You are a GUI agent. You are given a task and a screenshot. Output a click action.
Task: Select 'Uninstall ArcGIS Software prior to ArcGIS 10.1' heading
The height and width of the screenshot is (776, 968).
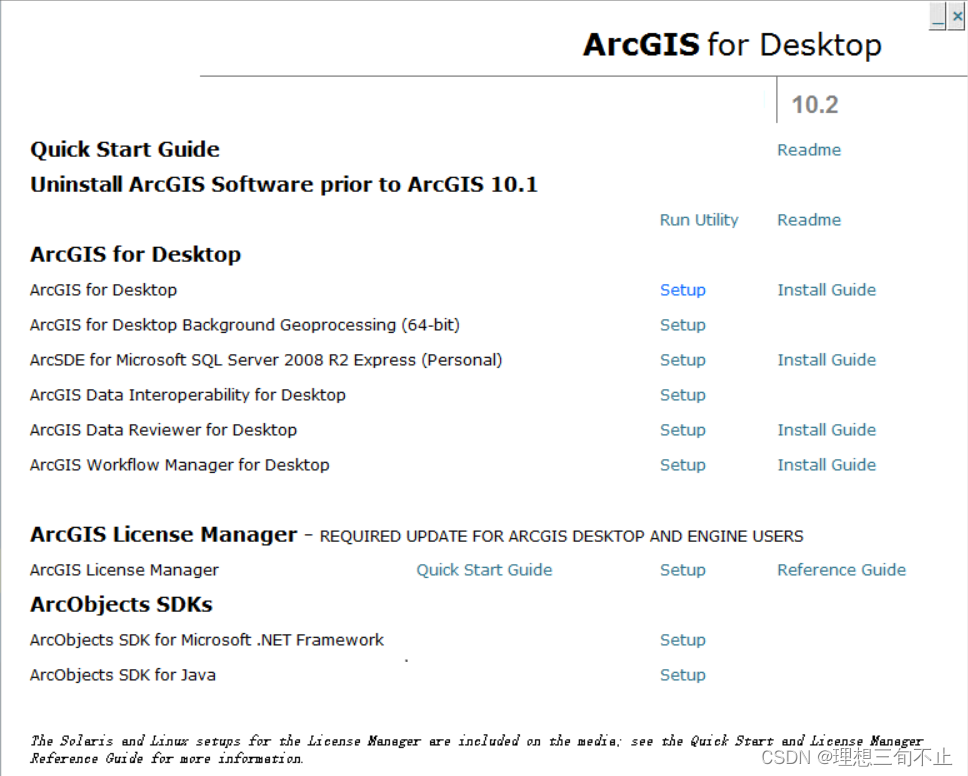click(x=284, y=185)
